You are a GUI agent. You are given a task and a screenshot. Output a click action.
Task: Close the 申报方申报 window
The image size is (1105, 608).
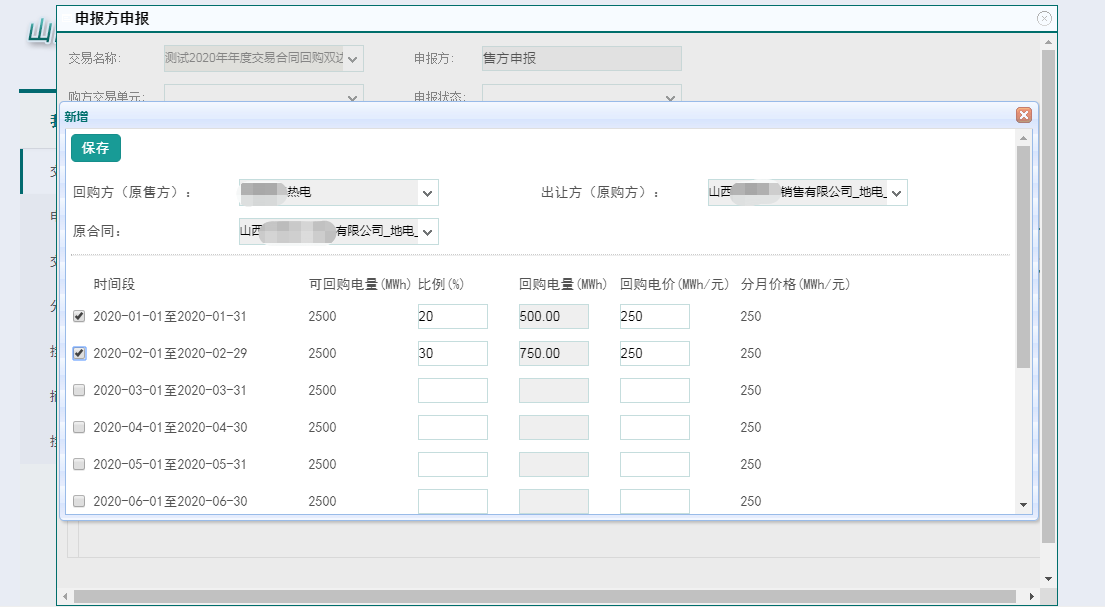pos(1044,18)
